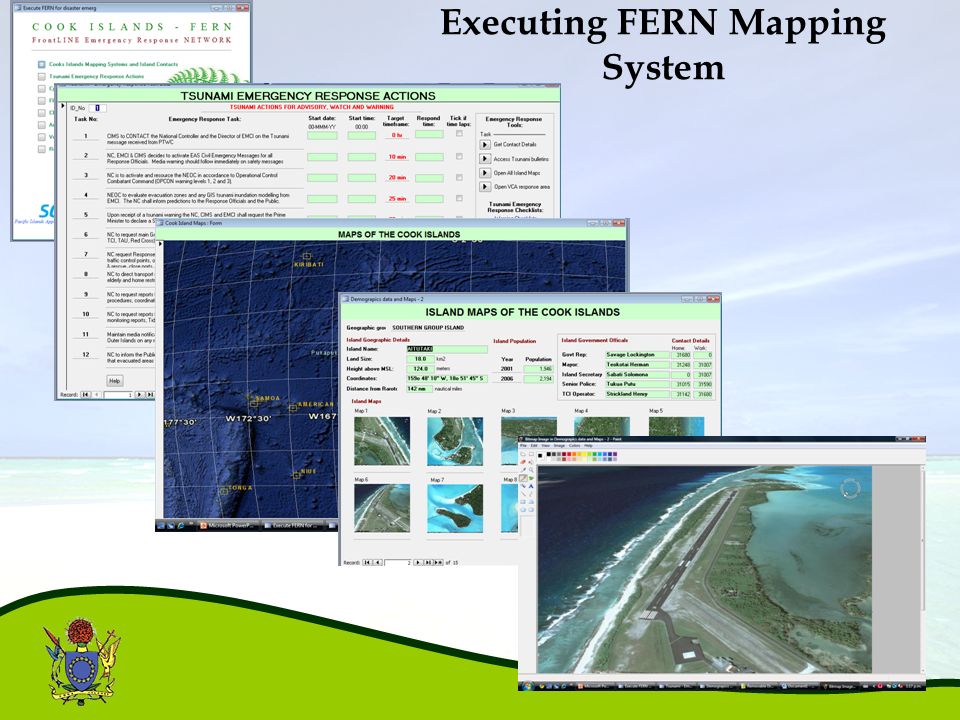Go to previous record in Demographics form
960x720 pixels.
tap(378, 563)
